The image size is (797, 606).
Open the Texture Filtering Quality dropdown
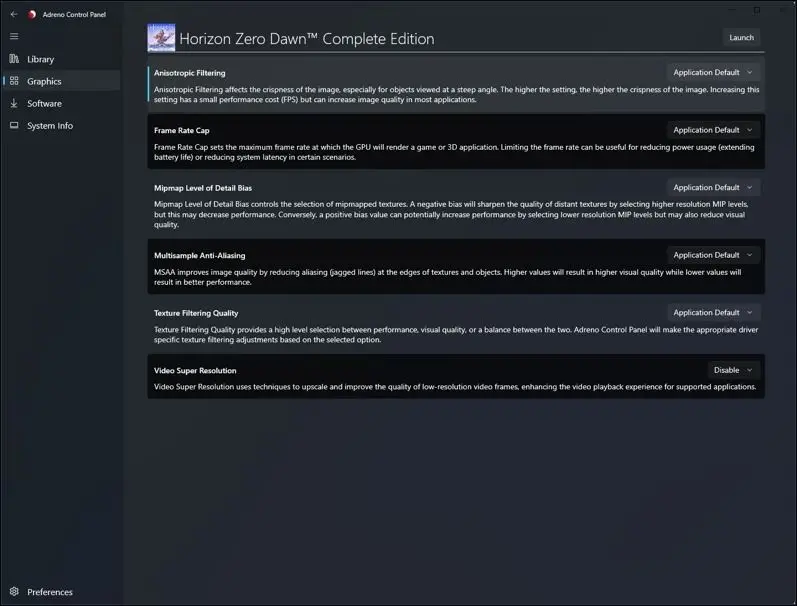(x=713, y=313)
